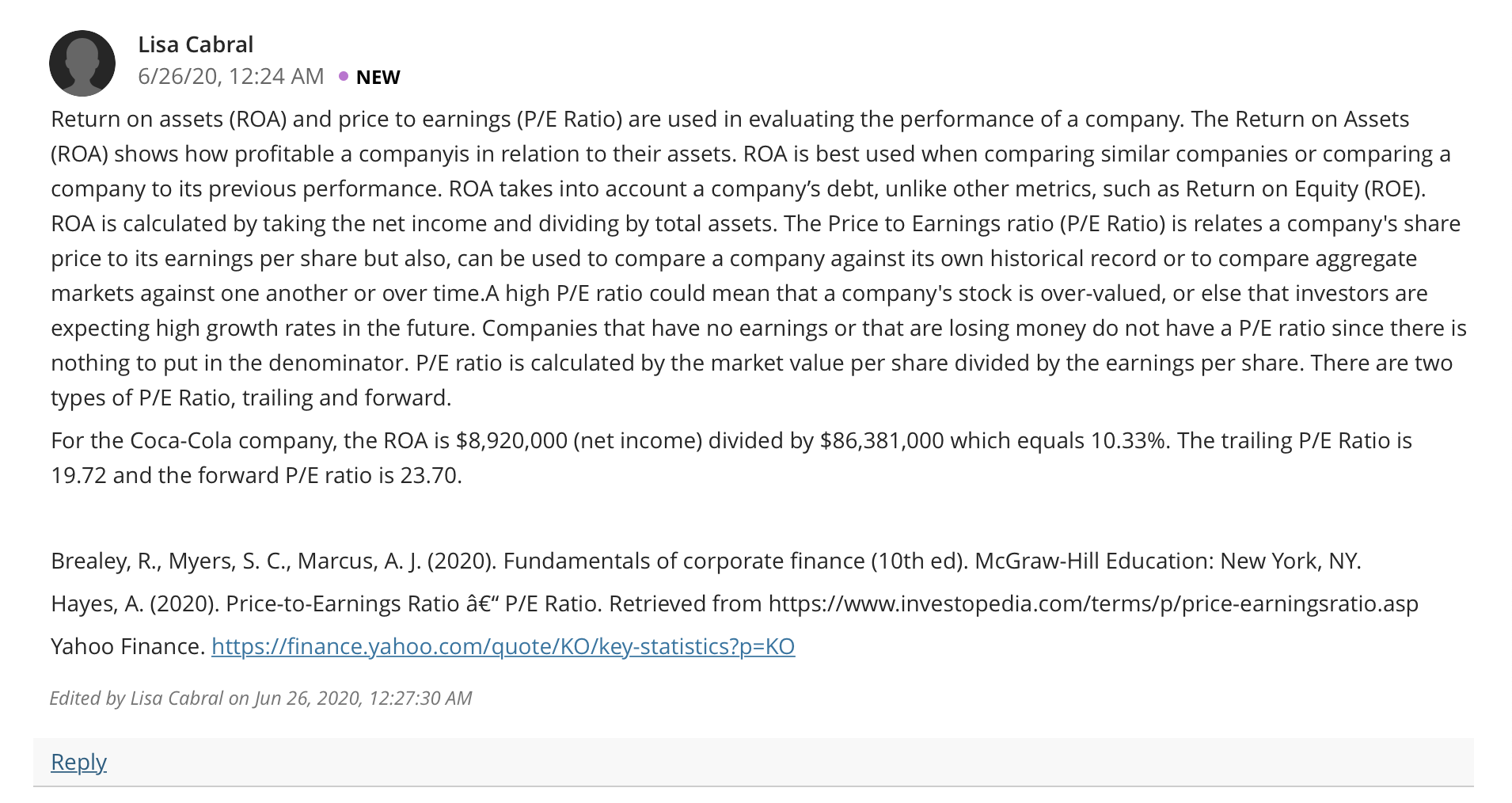Viewport: 1512px width, 803px height.
Task: Click the 'Yahoo Finance.' label text
Action: pos(128,646)
